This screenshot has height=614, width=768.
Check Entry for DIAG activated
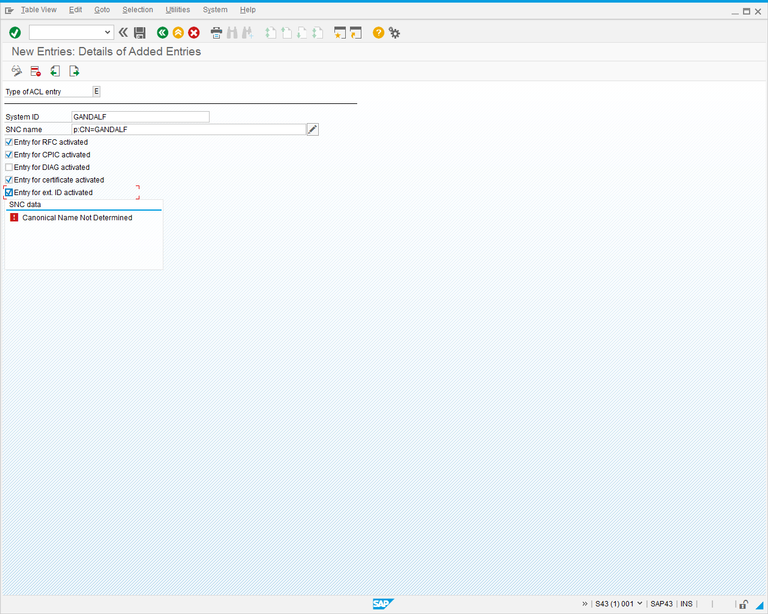point(9,167)
